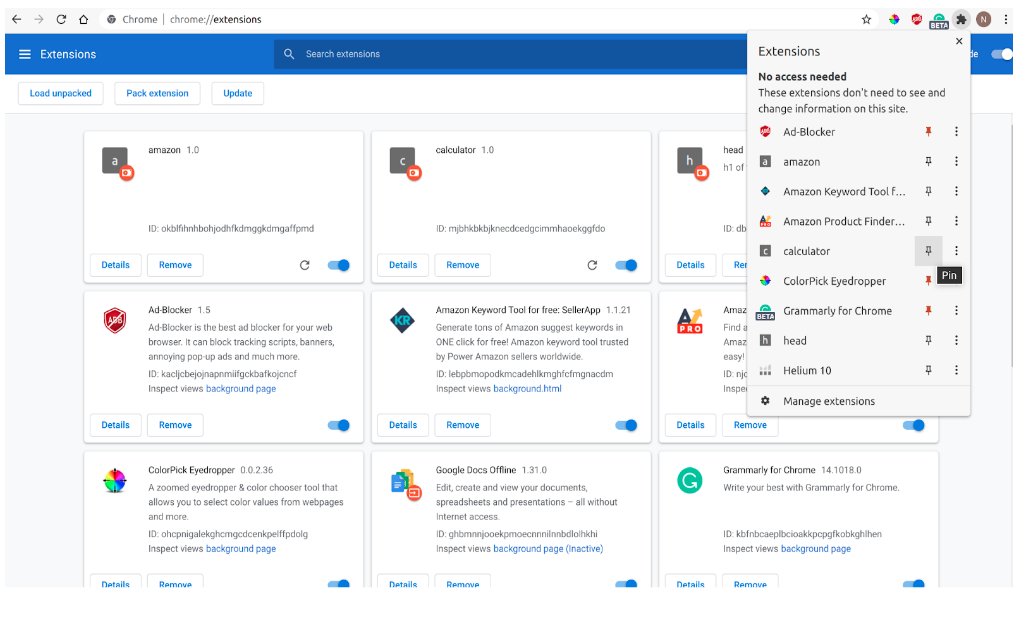Open Chrome browser menu
Viewport: 1013px width, 618px height.
point(1006,18)
